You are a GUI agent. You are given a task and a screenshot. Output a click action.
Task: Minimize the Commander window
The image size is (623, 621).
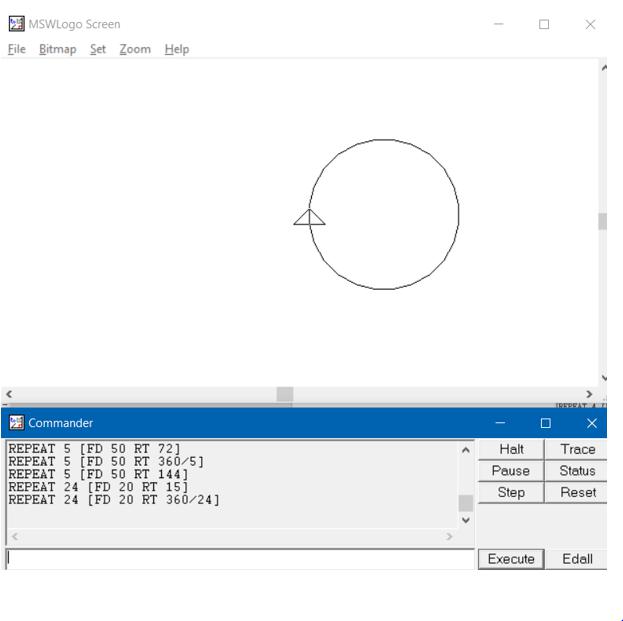coord(500,423)
